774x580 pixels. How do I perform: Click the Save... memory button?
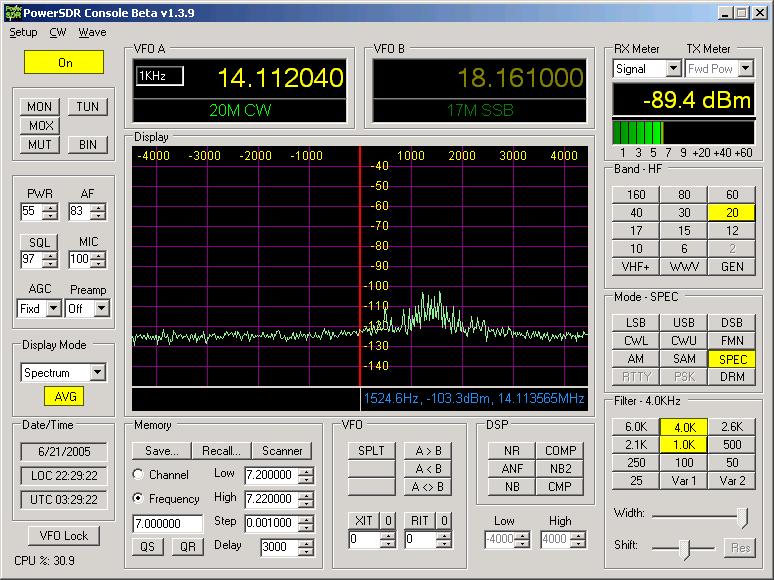161,451
